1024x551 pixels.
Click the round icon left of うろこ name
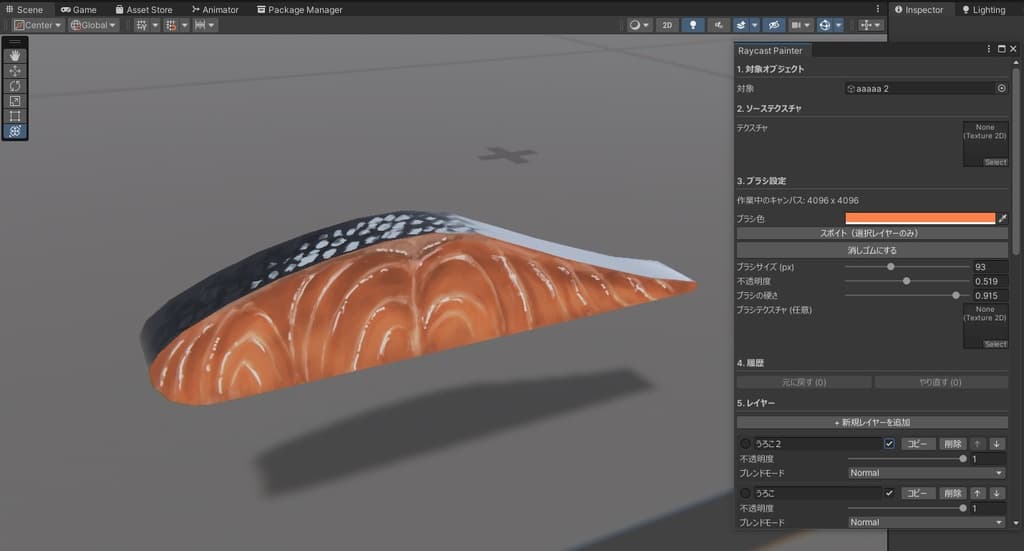click(x=745, y=494)
